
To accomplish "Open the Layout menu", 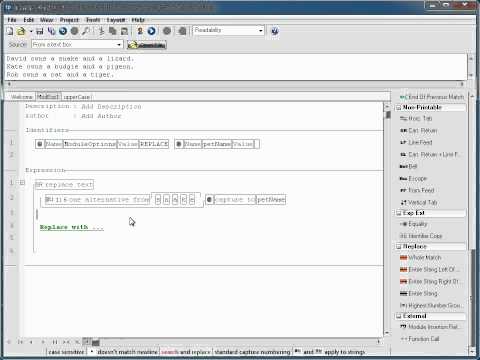I will click(x=116, y=20).
